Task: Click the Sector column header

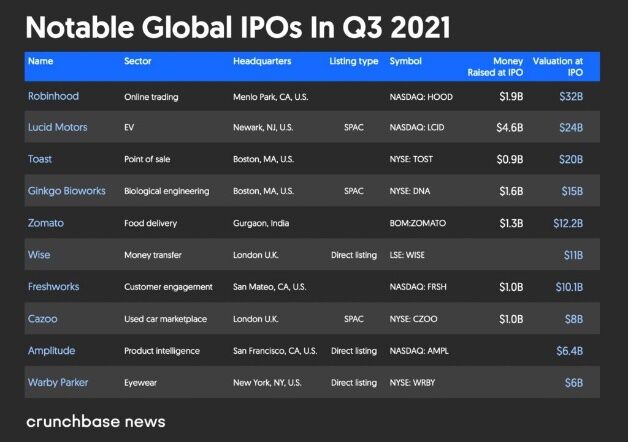Action: [138, 62]
